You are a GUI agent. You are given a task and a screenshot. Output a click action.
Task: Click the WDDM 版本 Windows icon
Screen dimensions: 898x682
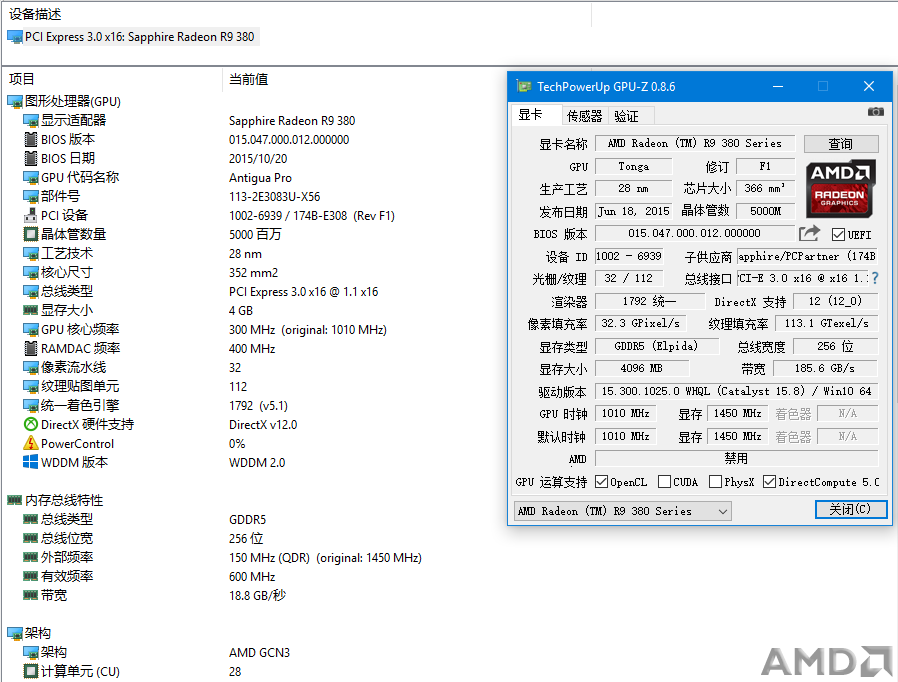(30, 462)
